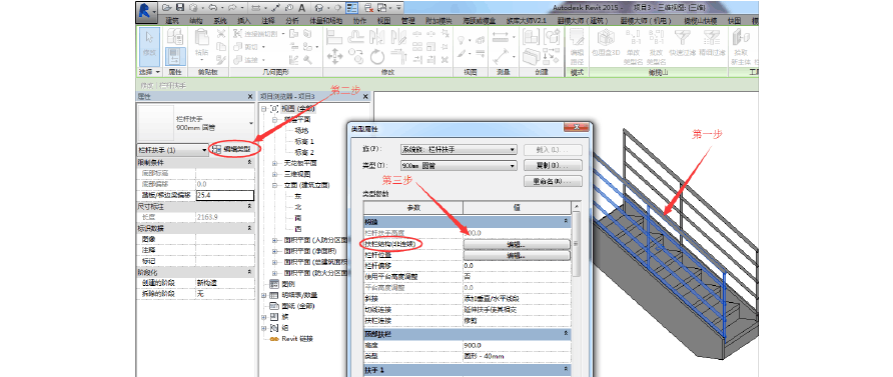Click the Move four-arrow icon
Viewport: 893px width, 377px height.
click(334, 56)
